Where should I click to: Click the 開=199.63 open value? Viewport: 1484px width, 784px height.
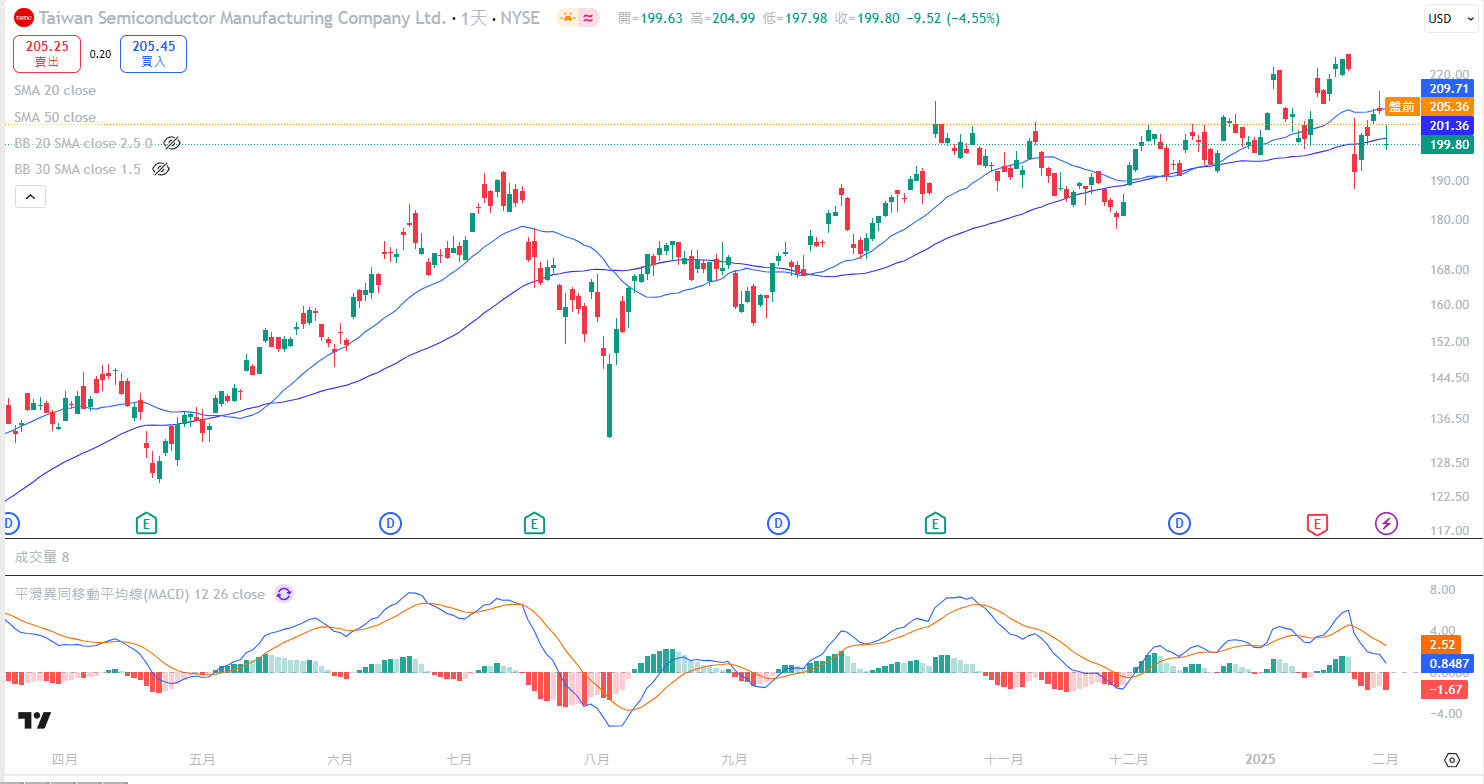(651, 18)
